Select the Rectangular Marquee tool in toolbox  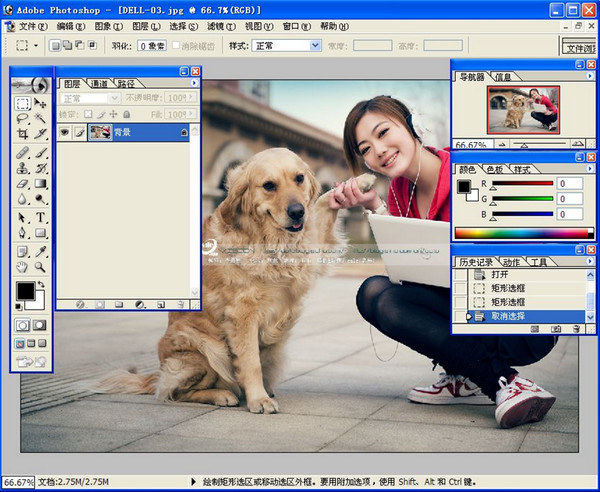coord(22,103)
